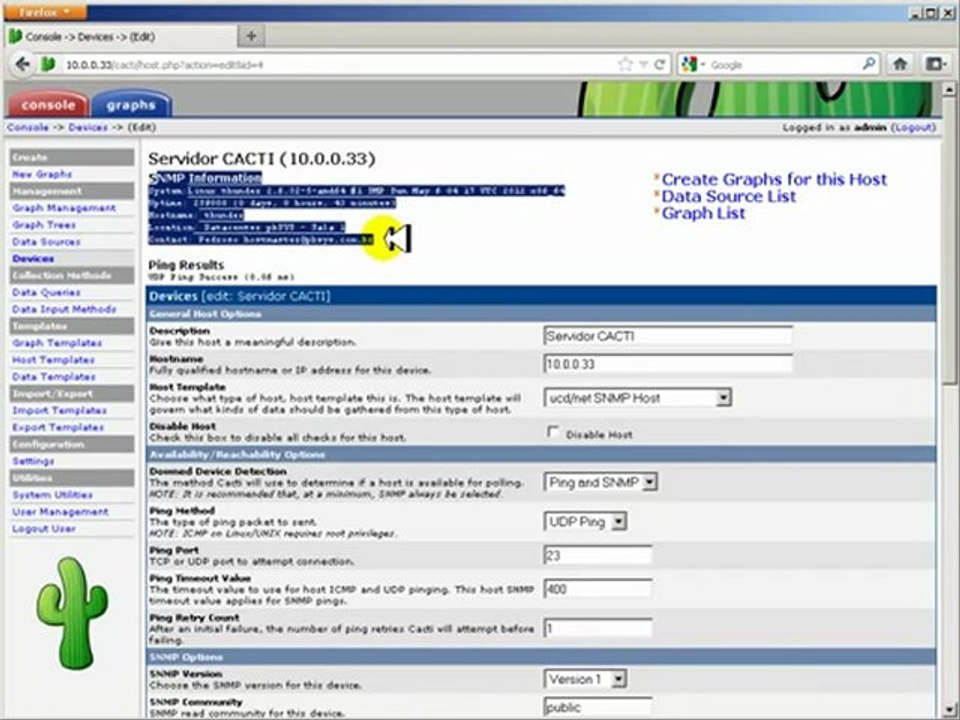Open Graph Templates in sidebar

coord(57,343)
